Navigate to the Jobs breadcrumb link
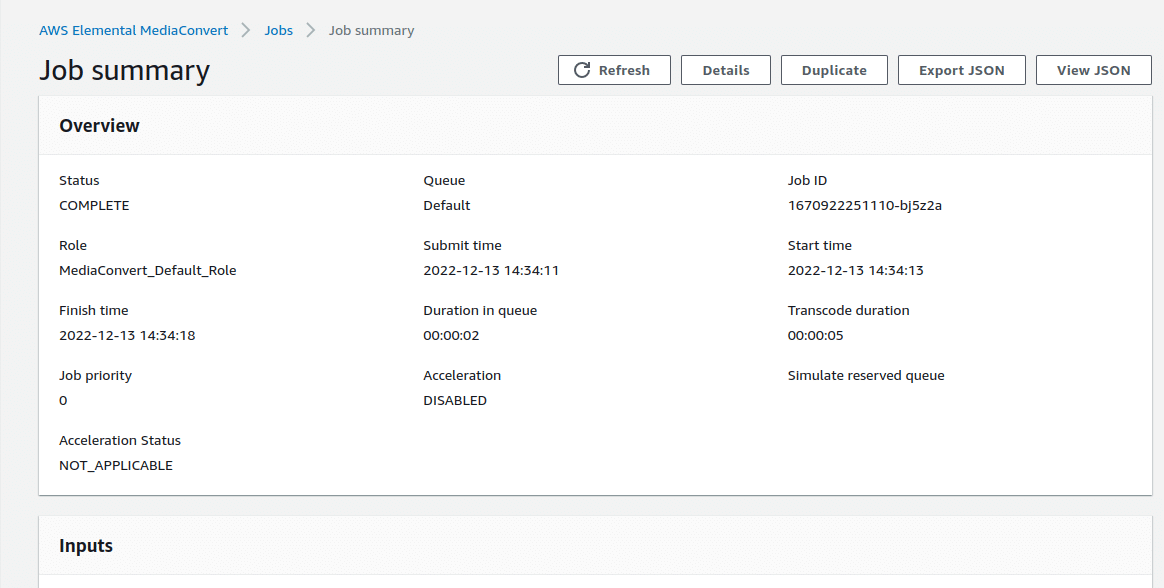1164x588 pixels. (x=278, y=30)
